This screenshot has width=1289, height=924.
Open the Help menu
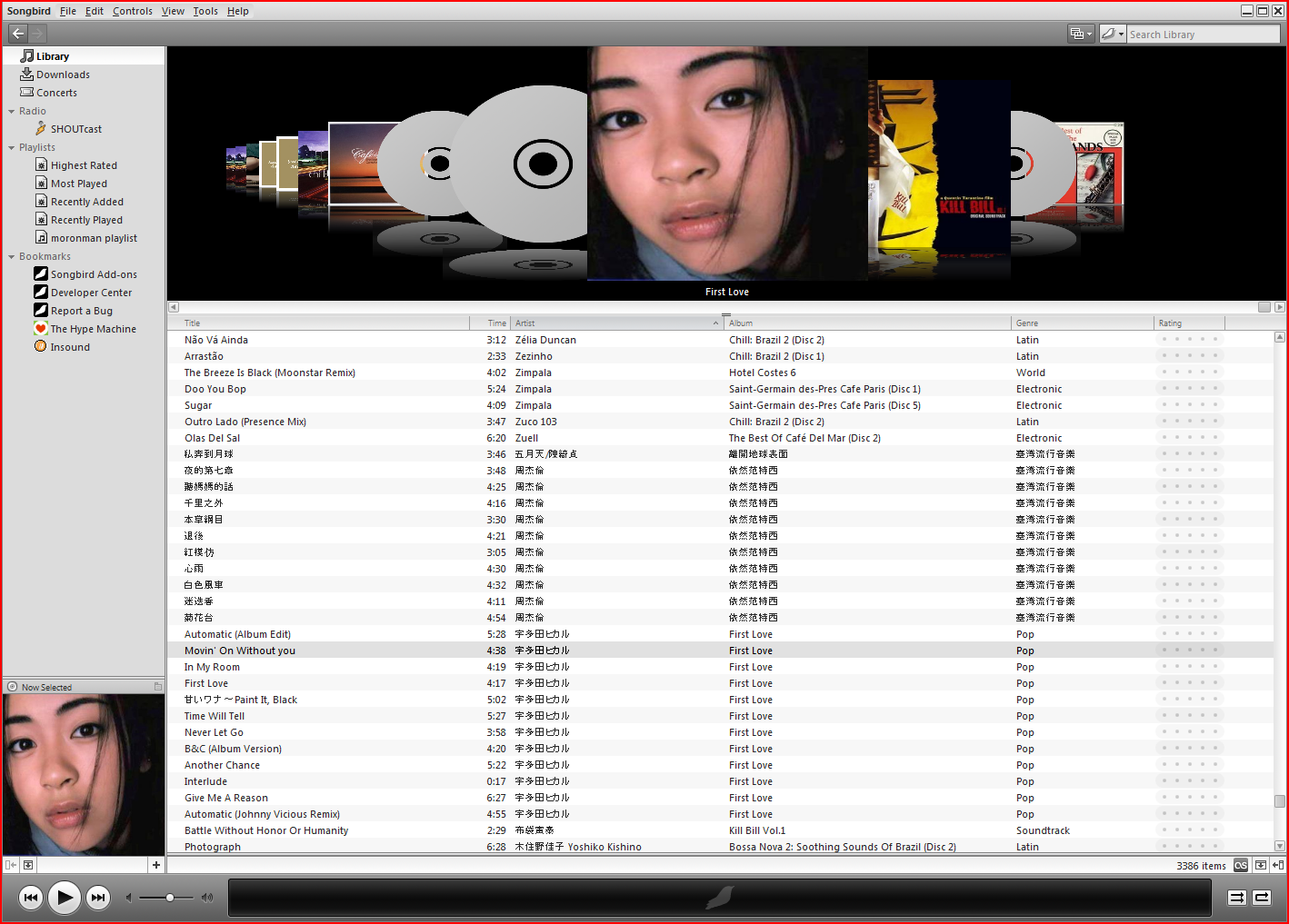[x=238, y=11]
